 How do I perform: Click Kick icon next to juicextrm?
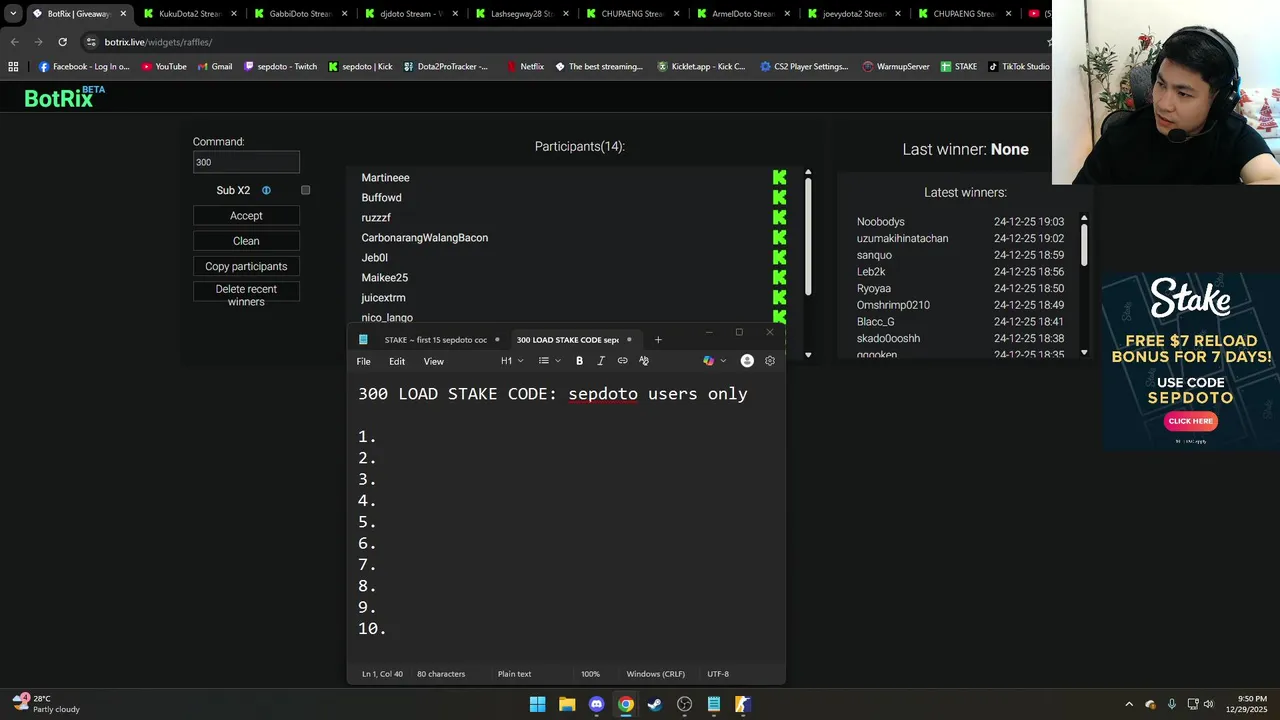780,298
